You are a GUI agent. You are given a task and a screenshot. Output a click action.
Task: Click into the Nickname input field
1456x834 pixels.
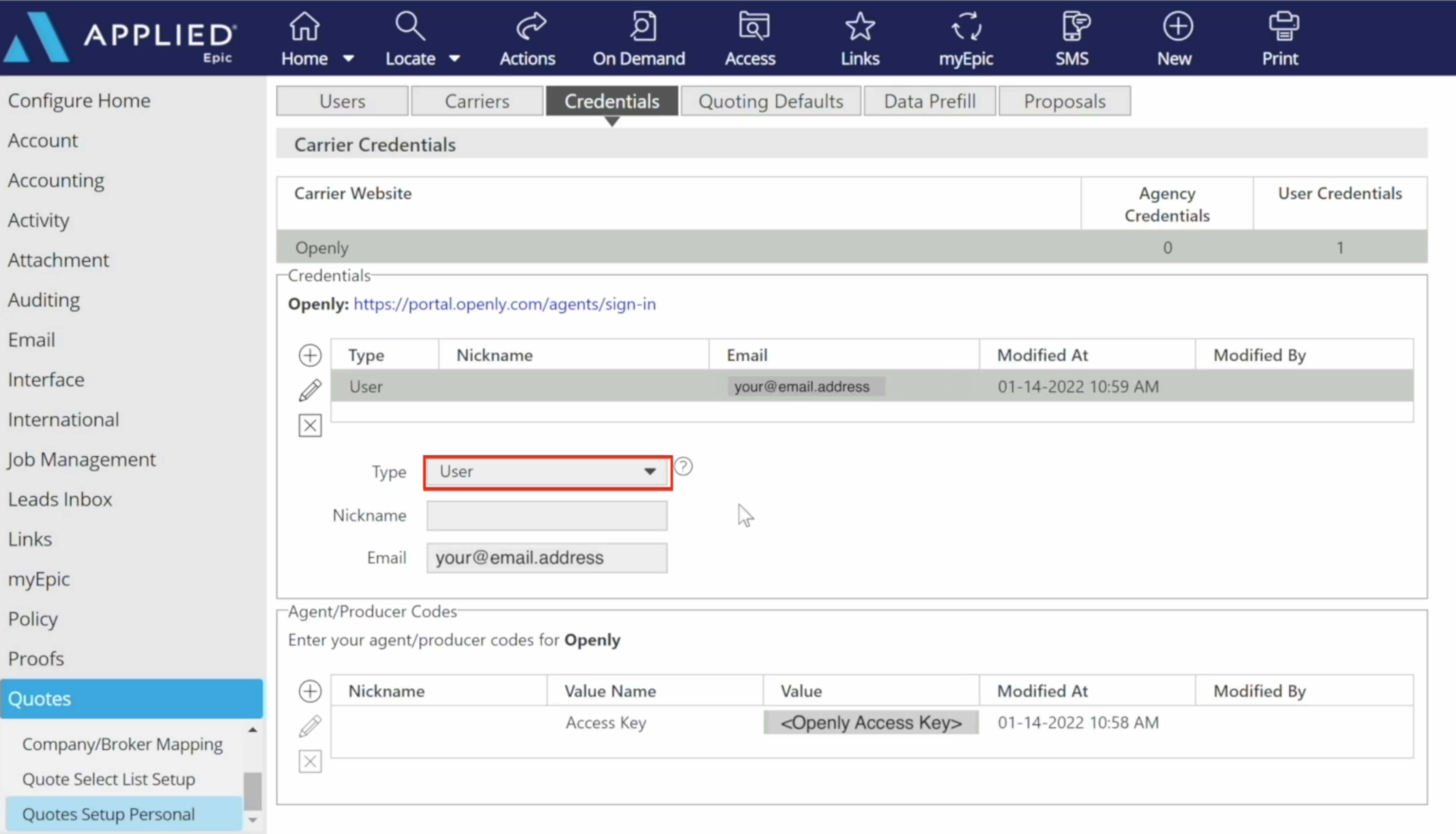point(546,515)
